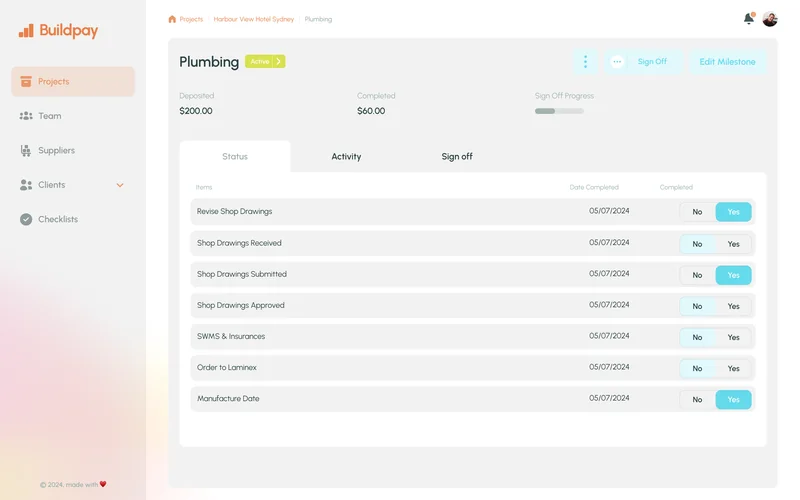Open notifications bell icon
The height and width of the screenshot is (500, 800).
(x=748, y=18)
